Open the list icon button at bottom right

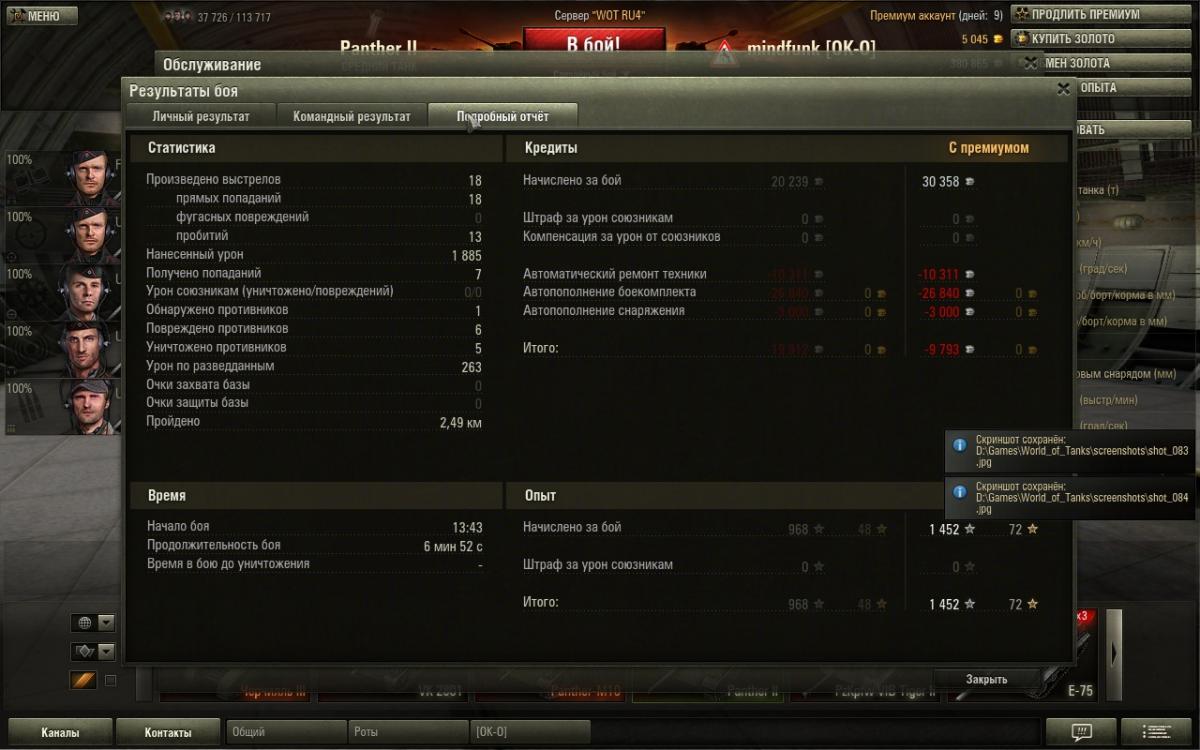pos(1156,732)
